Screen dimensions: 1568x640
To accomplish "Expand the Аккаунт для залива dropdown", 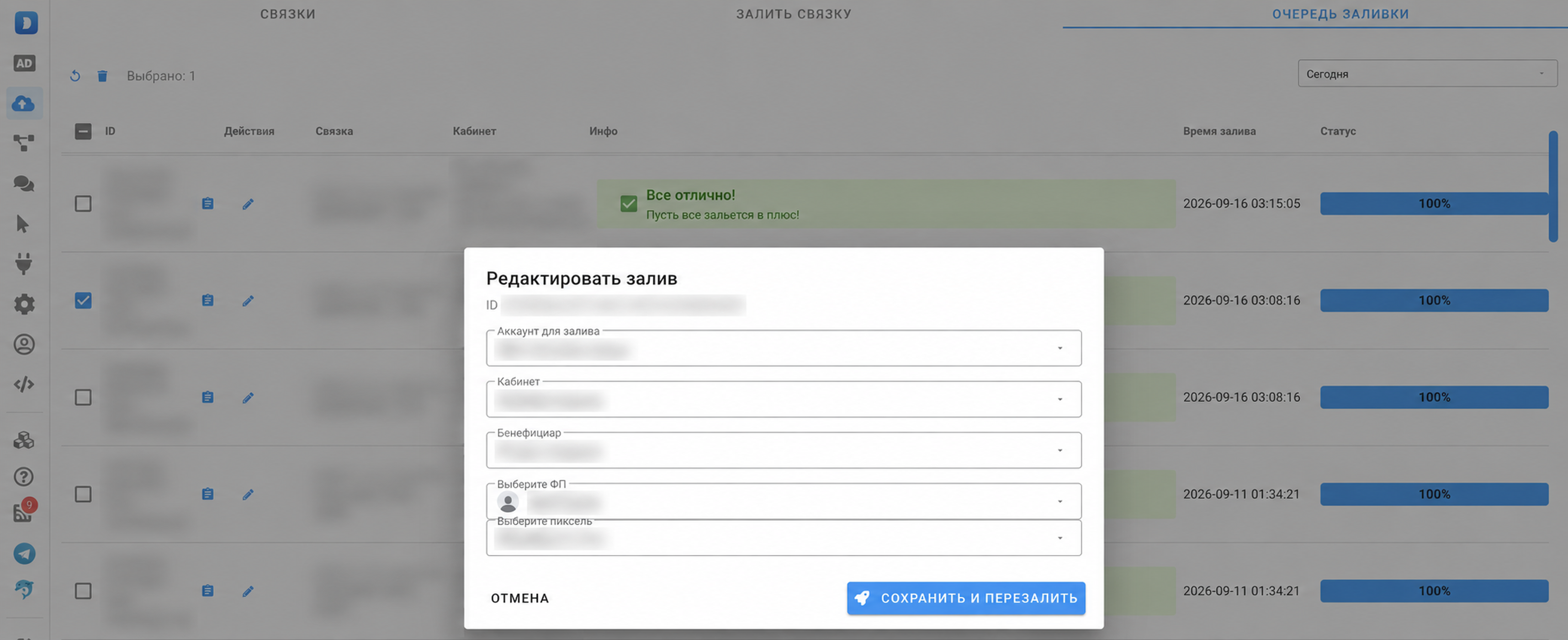I will tap(784, 348).
